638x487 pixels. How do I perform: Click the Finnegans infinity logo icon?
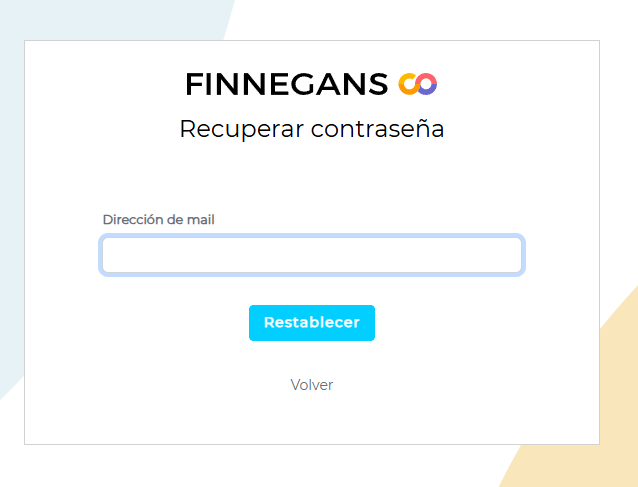pyautogui.click(x=418, y=85)
